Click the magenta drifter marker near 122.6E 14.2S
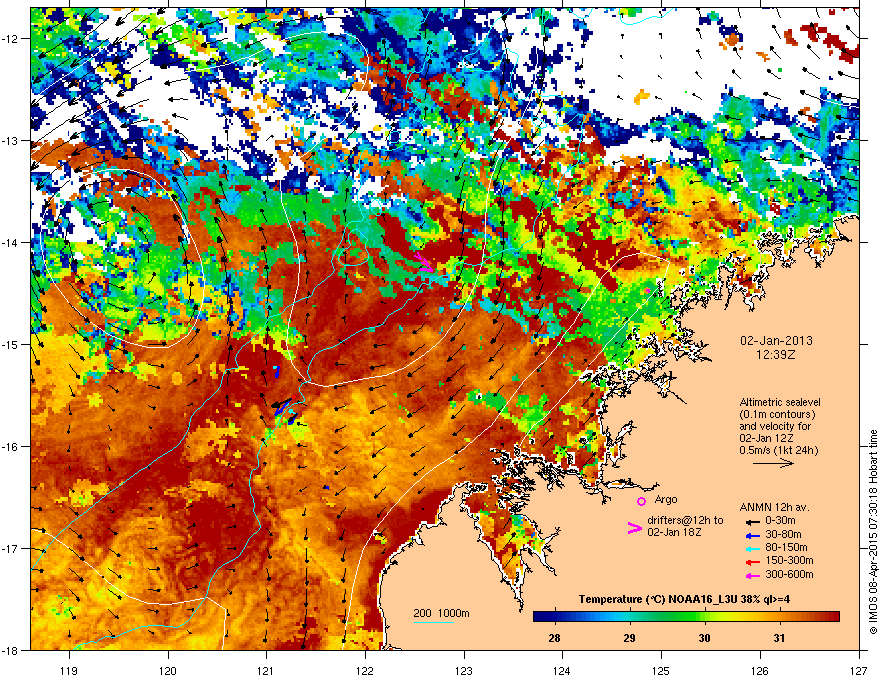880x680 pixels. pyautogui.click(x=425, y=262)
